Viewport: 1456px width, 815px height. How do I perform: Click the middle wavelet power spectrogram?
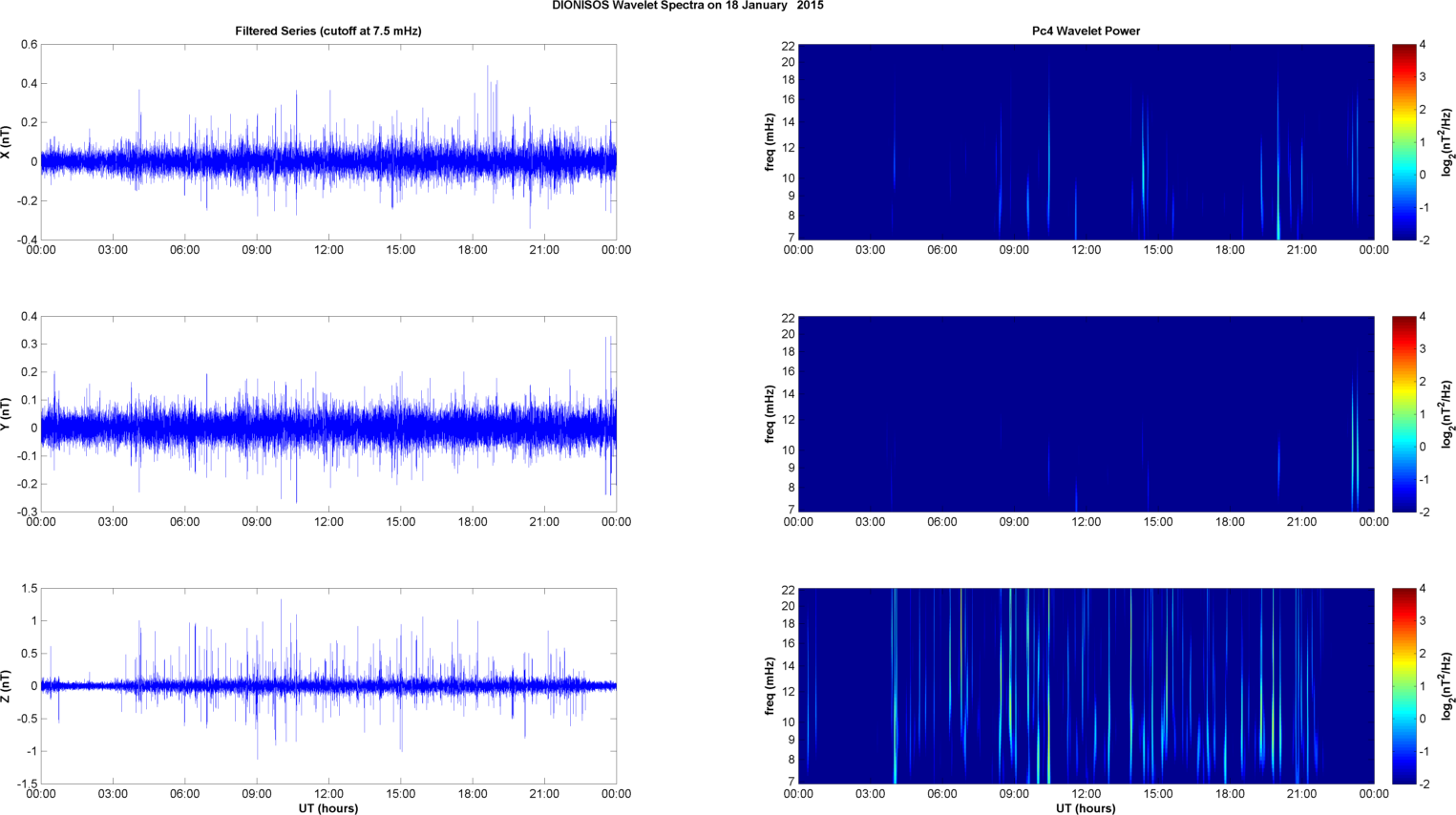click(1086, 414)
